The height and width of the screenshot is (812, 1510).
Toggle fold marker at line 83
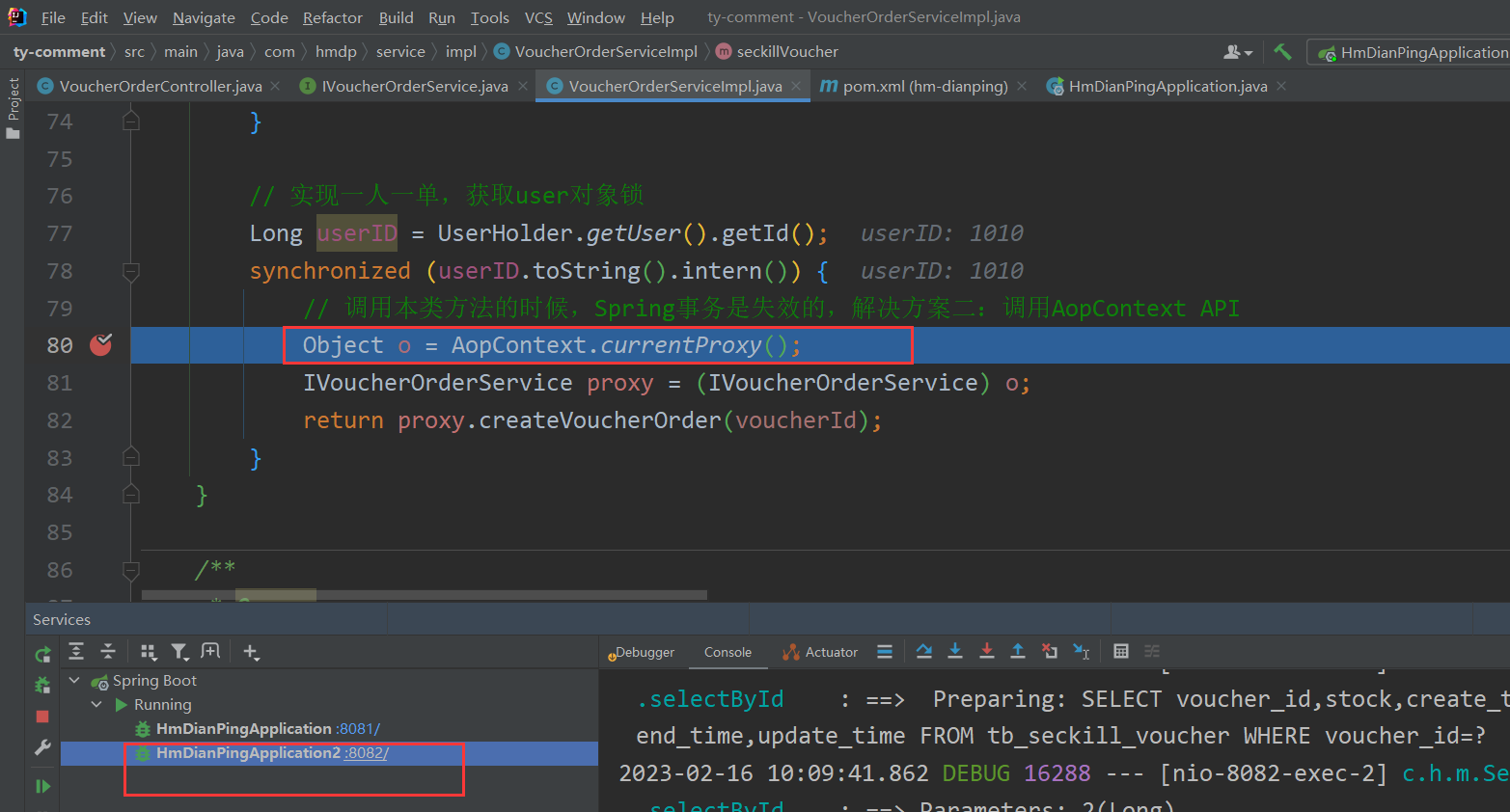[x=131, y=457]
